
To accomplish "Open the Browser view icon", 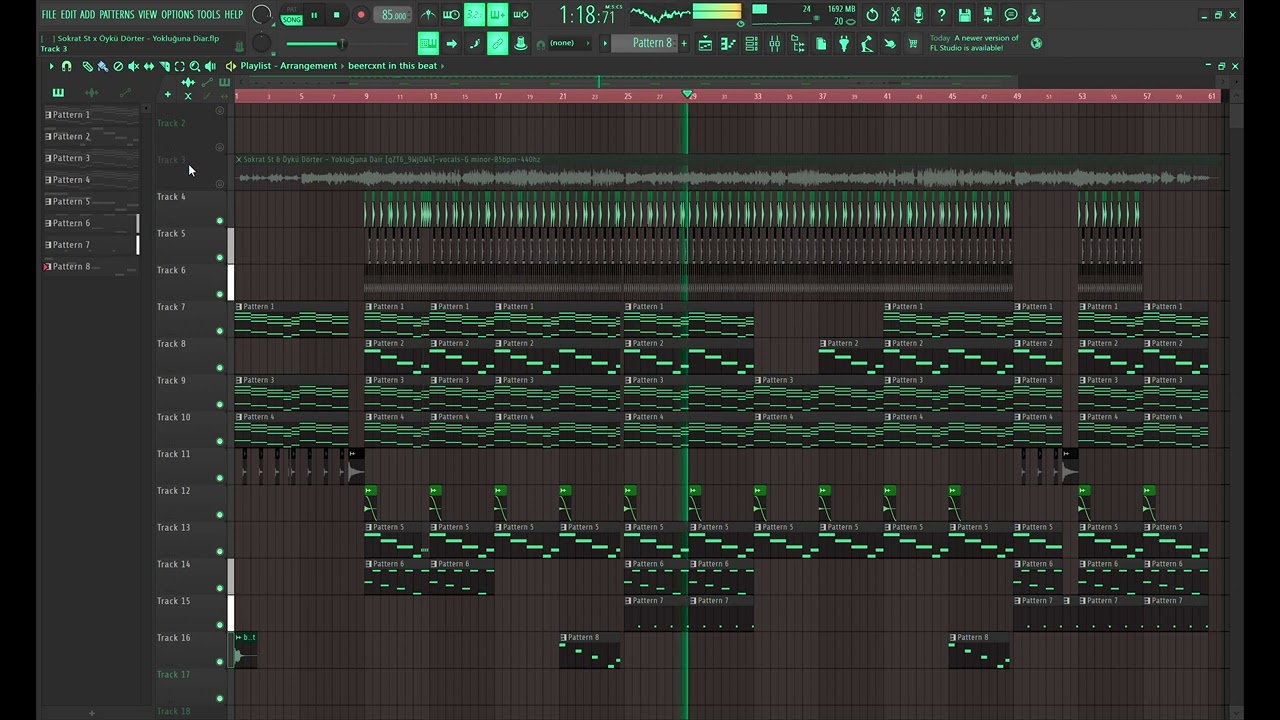I will pyautogui.click(x=798, y=43).
